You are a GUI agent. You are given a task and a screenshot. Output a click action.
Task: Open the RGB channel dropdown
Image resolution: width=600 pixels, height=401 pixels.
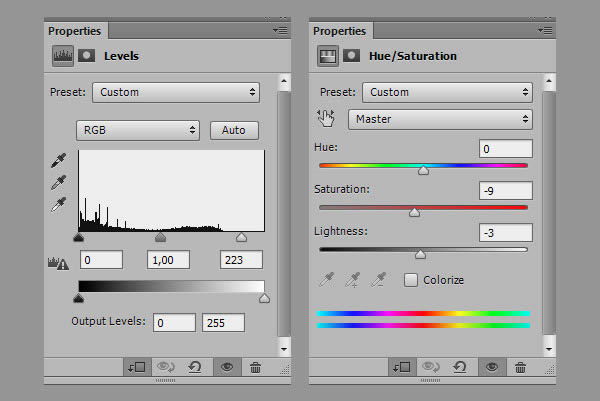point(139,130)
